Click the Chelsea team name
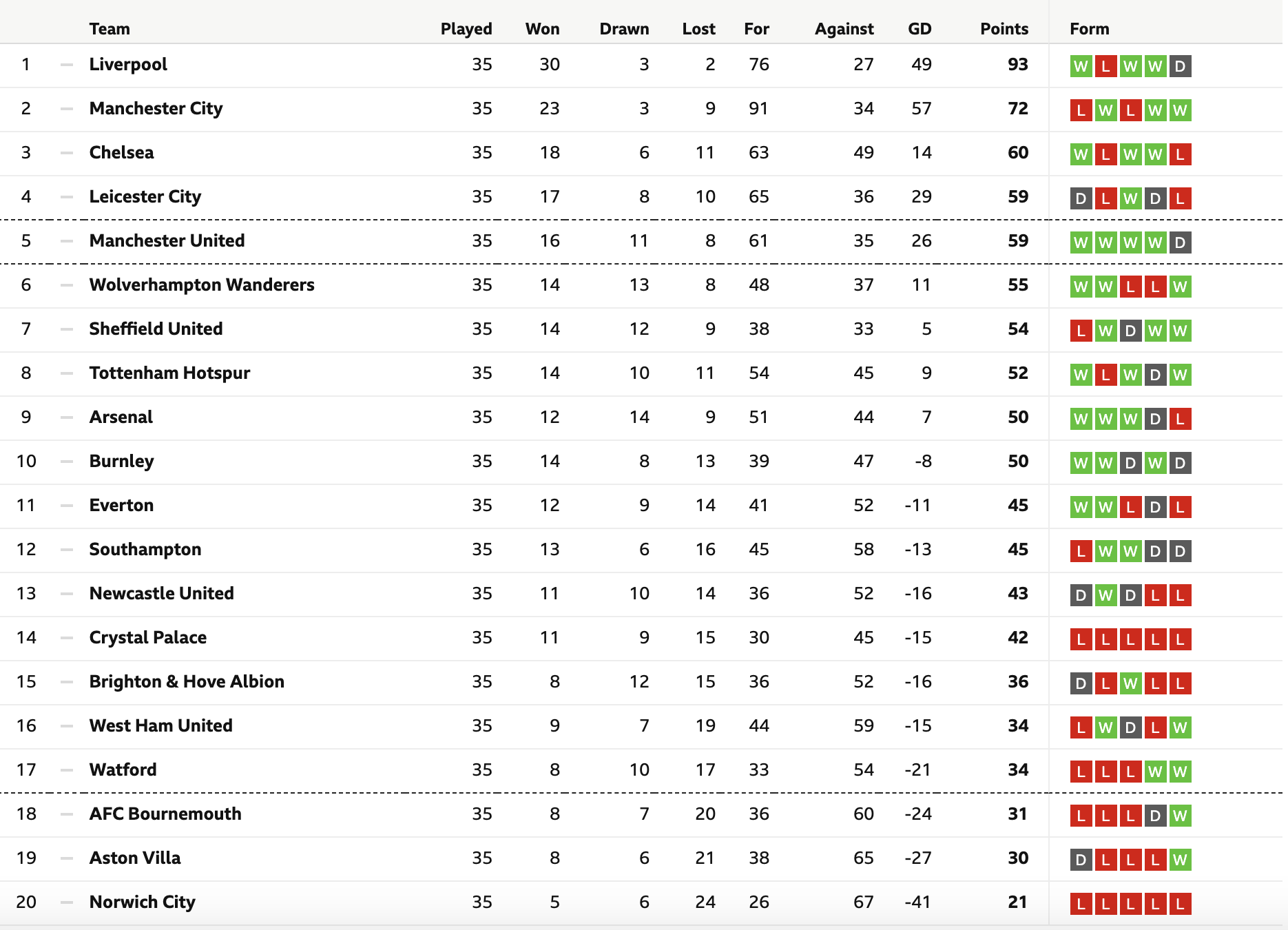This screenshot has width=1288, height=930. coord(121,153)
